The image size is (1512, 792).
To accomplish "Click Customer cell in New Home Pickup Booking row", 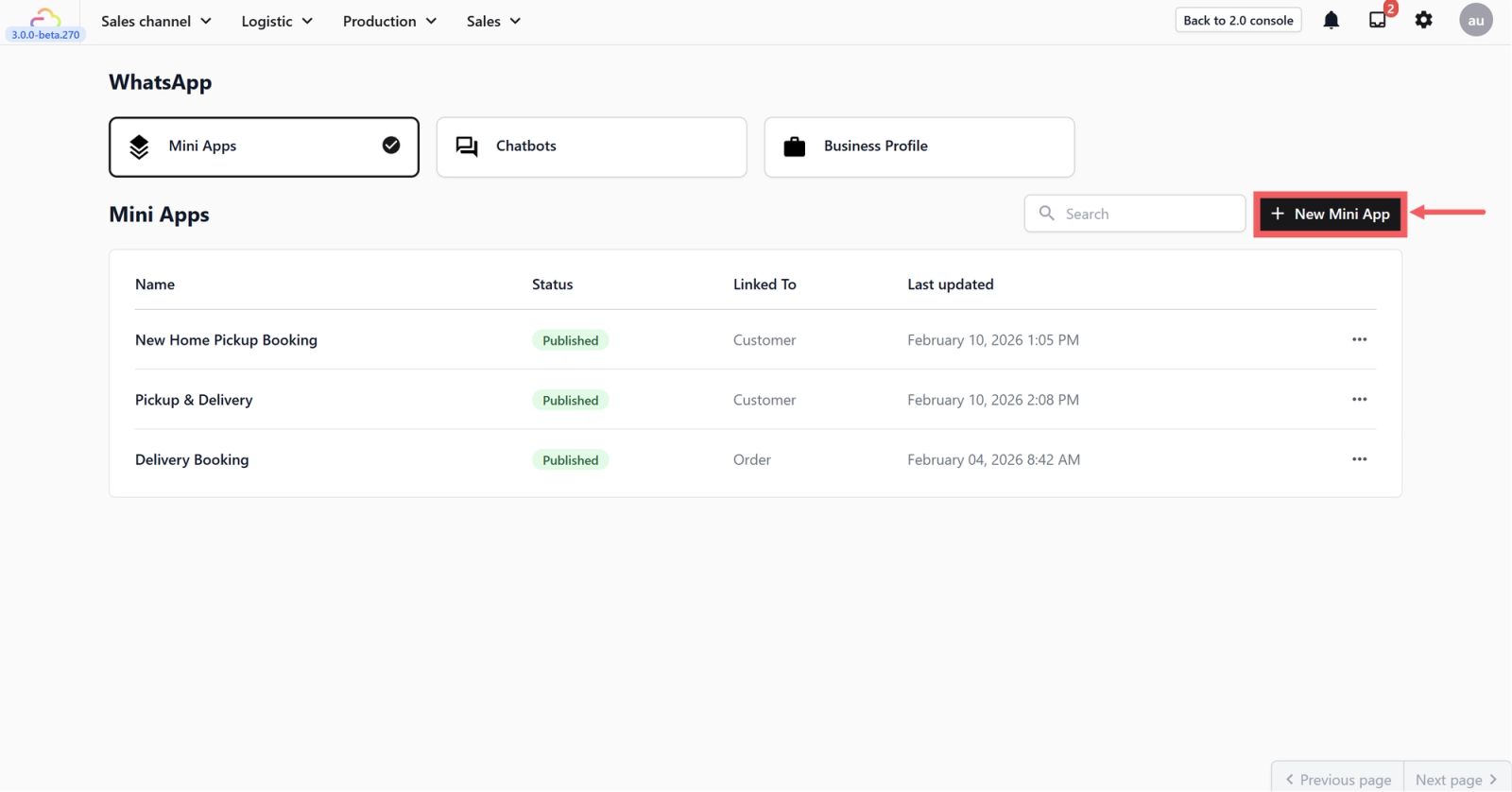I will (765, 340).
